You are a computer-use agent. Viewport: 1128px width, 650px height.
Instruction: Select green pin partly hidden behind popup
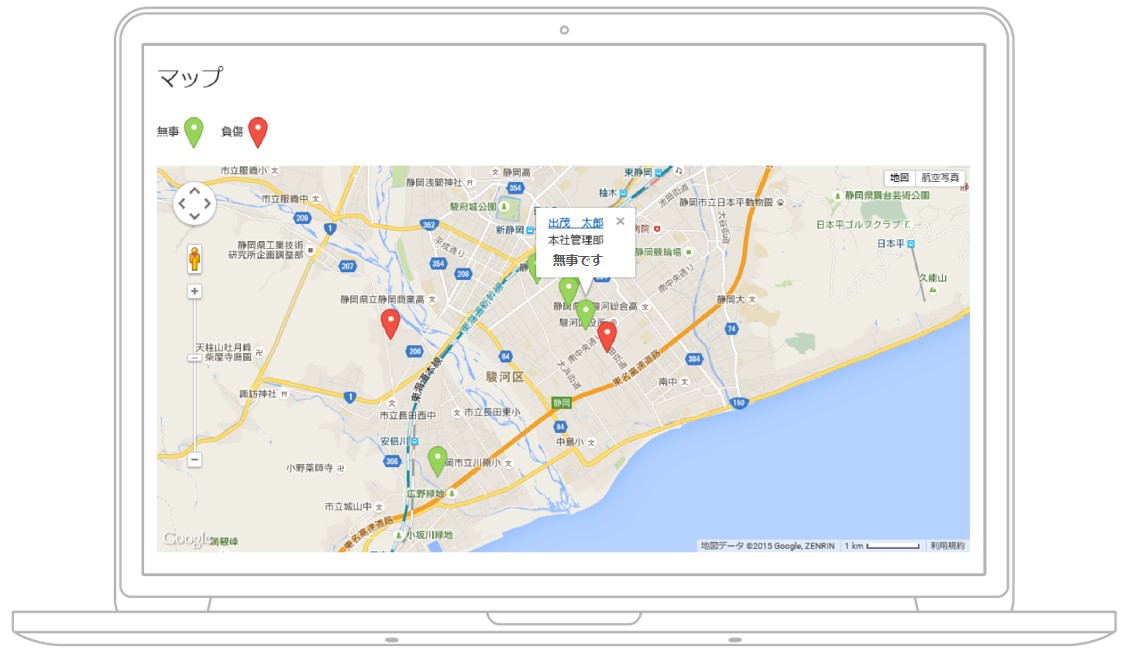[x=532, y=269]
